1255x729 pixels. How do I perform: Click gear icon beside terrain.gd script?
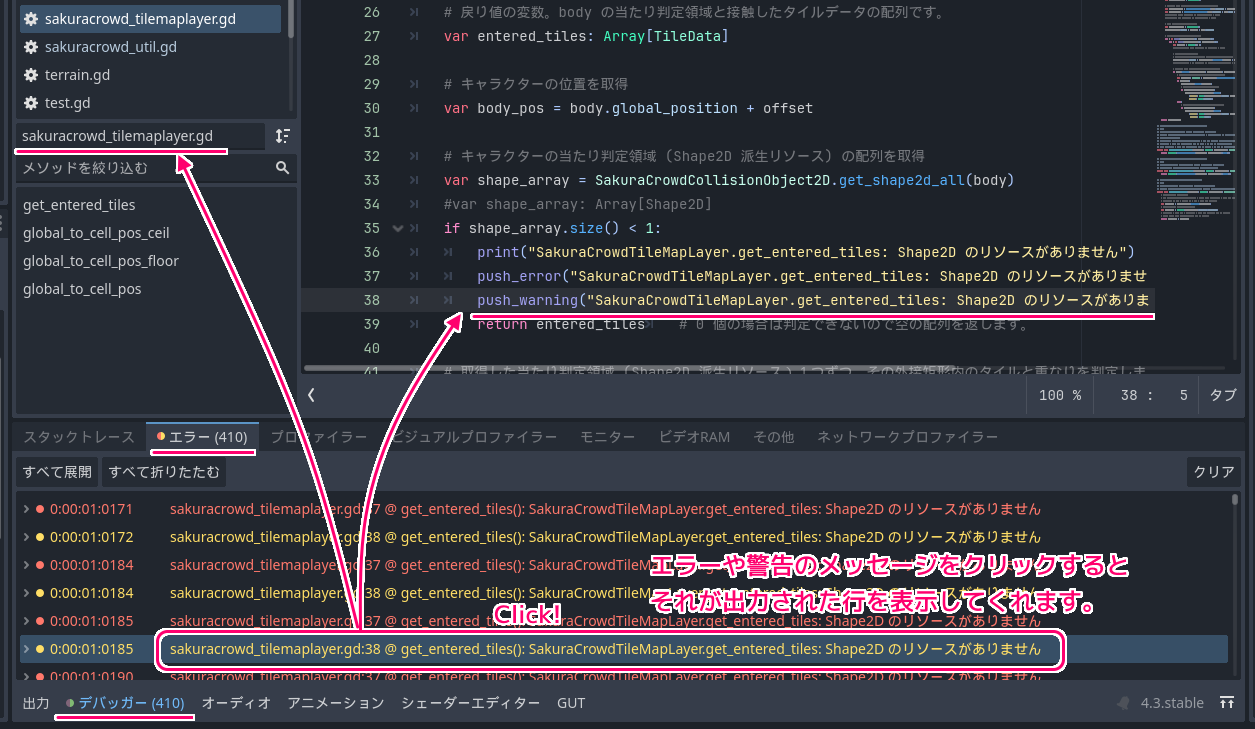pyautogui.click(x=31, y=75)
